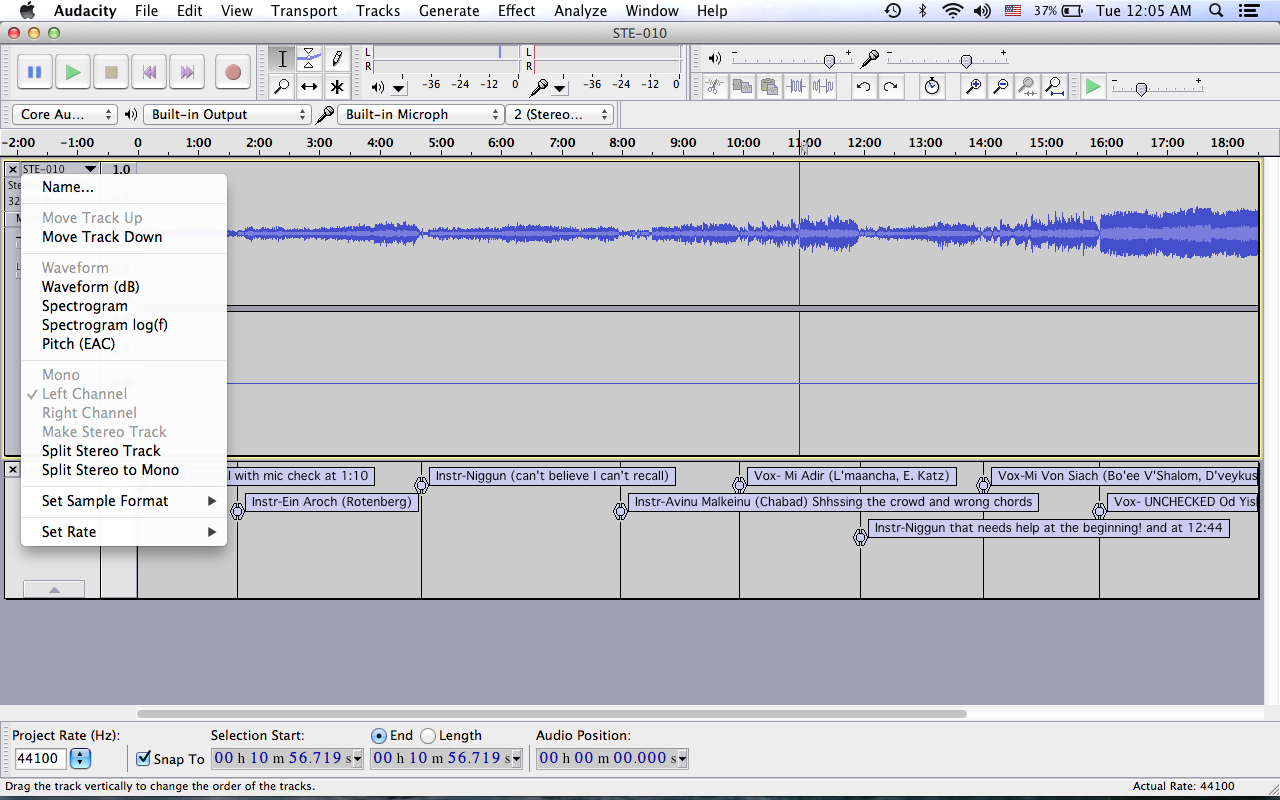Click the Zoom Out icon

1000,87
